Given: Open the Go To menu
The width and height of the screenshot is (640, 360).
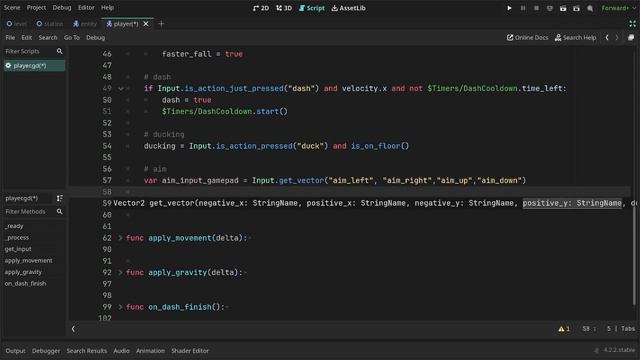Looking at the screenshot, I should point(72,38).
